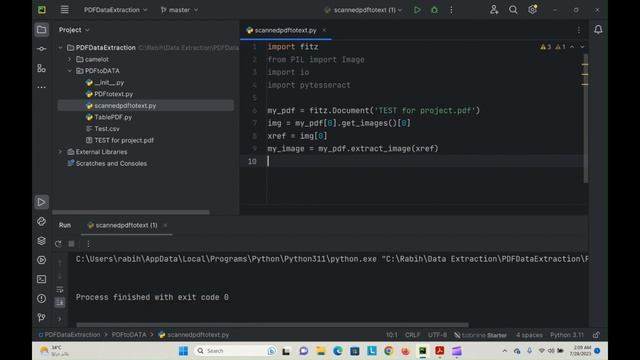This screenshot has height=360, width=640.
Task: Go to next highlighted error arrow
Action: (x=582, y=47)
